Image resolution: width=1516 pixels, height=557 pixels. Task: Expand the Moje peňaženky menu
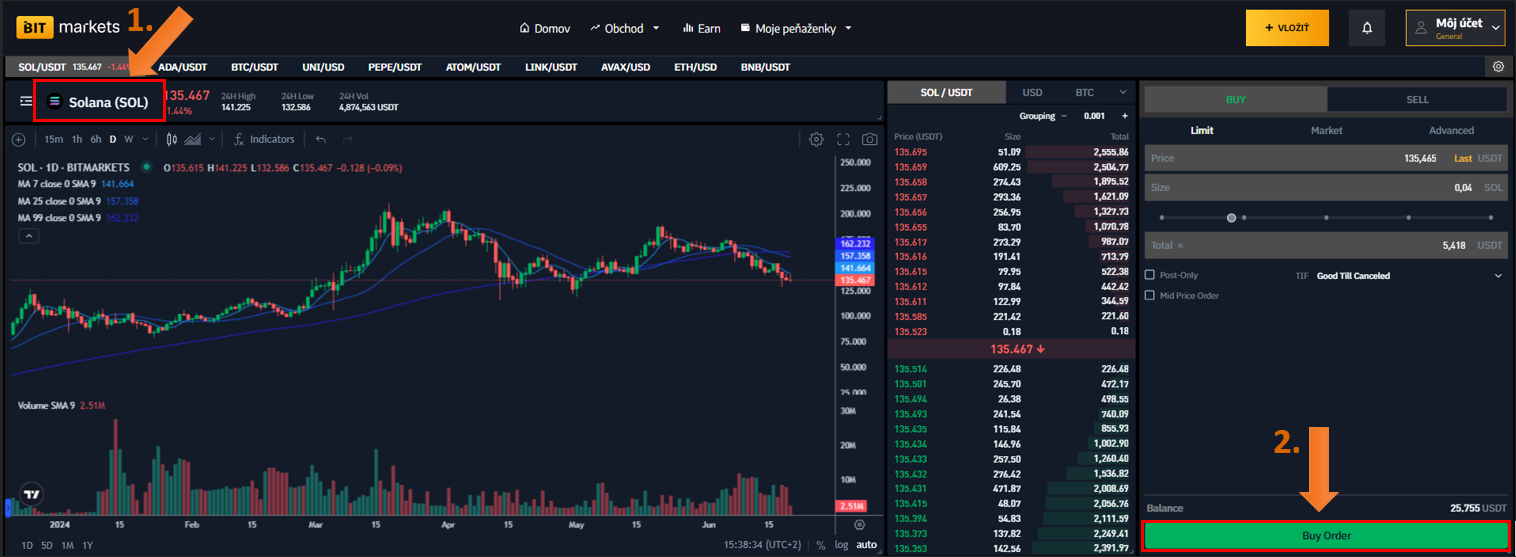(796, 28)
